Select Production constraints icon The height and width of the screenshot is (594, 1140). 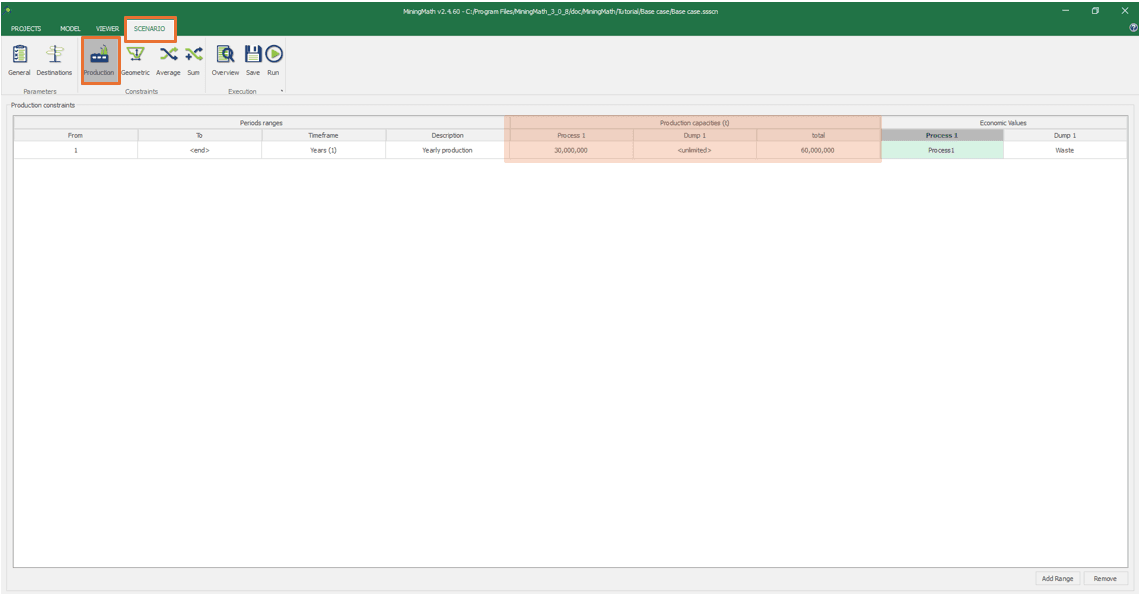(99, 60)
